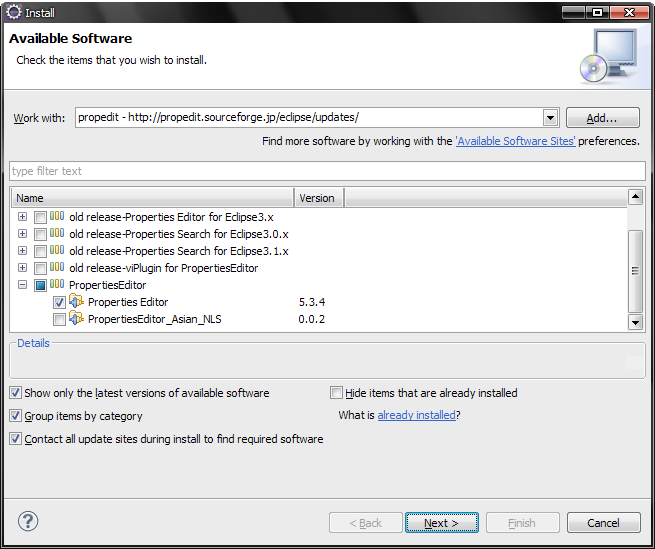Screen dimensions: 655x549
Task: Click the version value 0.0.2
Action: (312, 319)
